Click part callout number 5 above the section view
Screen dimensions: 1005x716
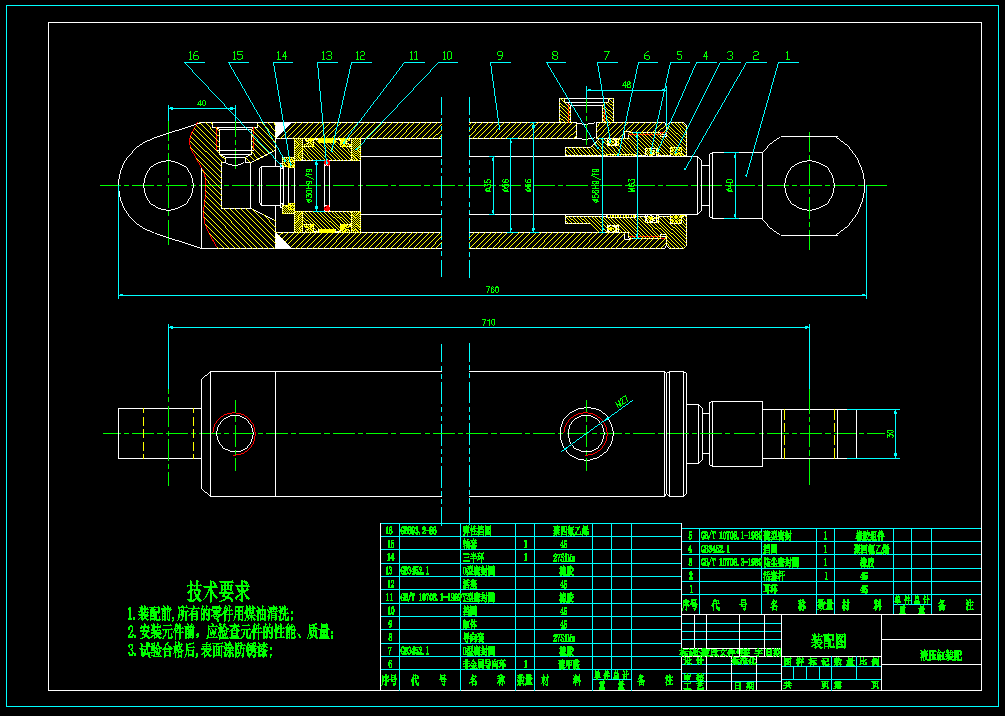click(679, 56)
